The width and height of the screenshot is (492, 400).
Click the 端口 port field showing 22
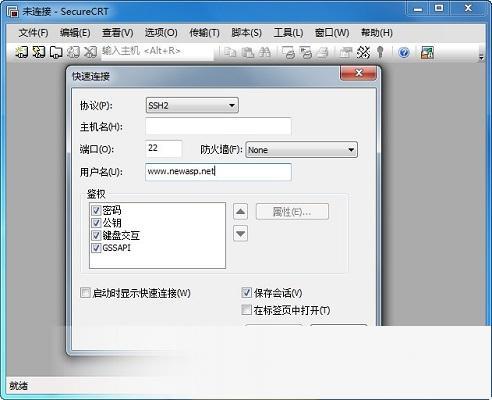164,149
